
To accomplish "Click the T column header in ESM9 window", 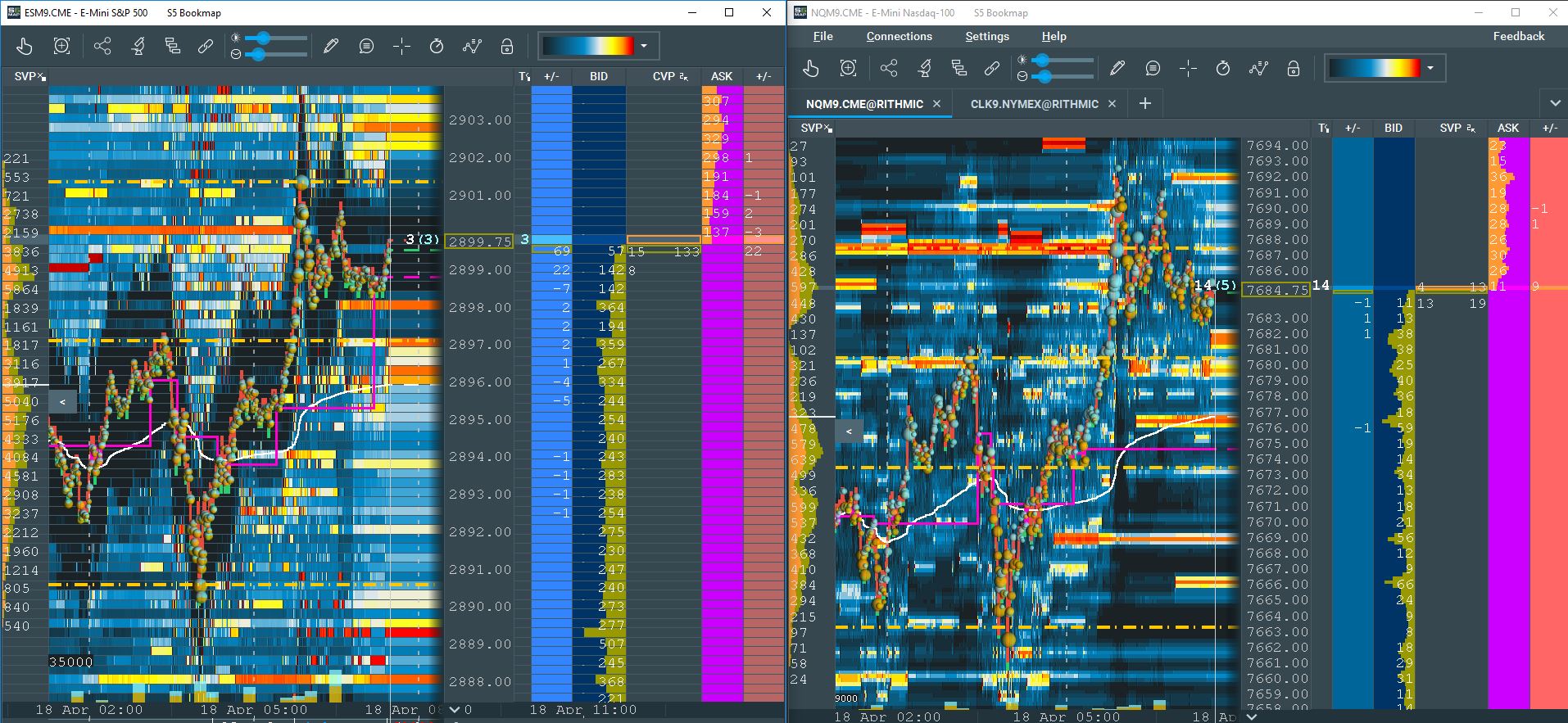I will pos(523,76).
